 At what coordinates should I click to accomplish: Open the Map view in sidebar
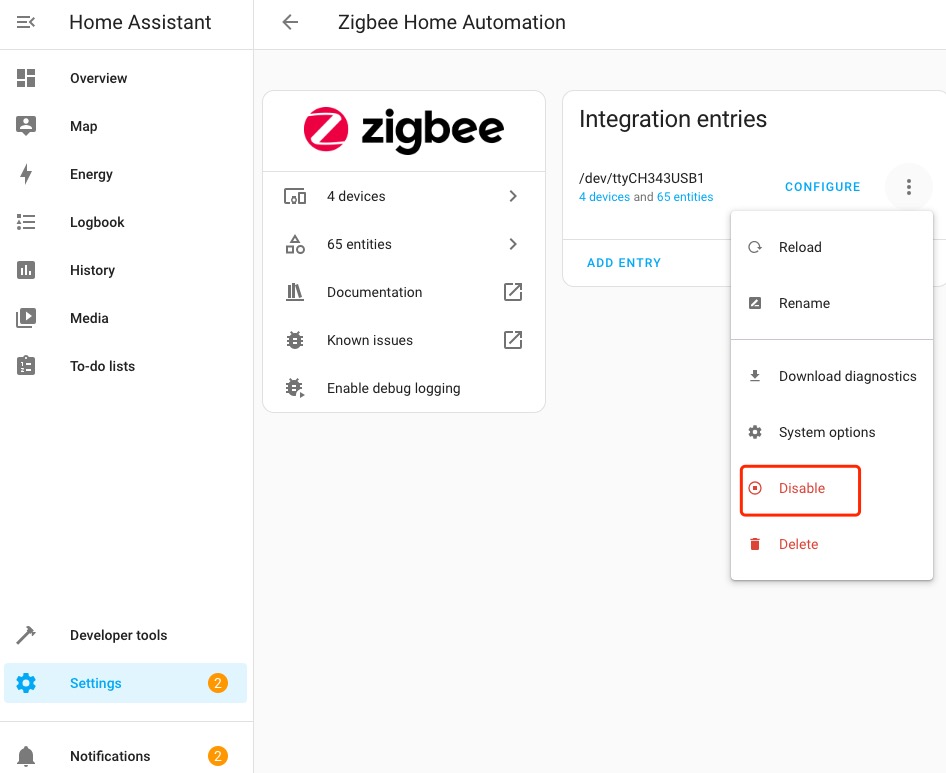click(x=83, y=126)
